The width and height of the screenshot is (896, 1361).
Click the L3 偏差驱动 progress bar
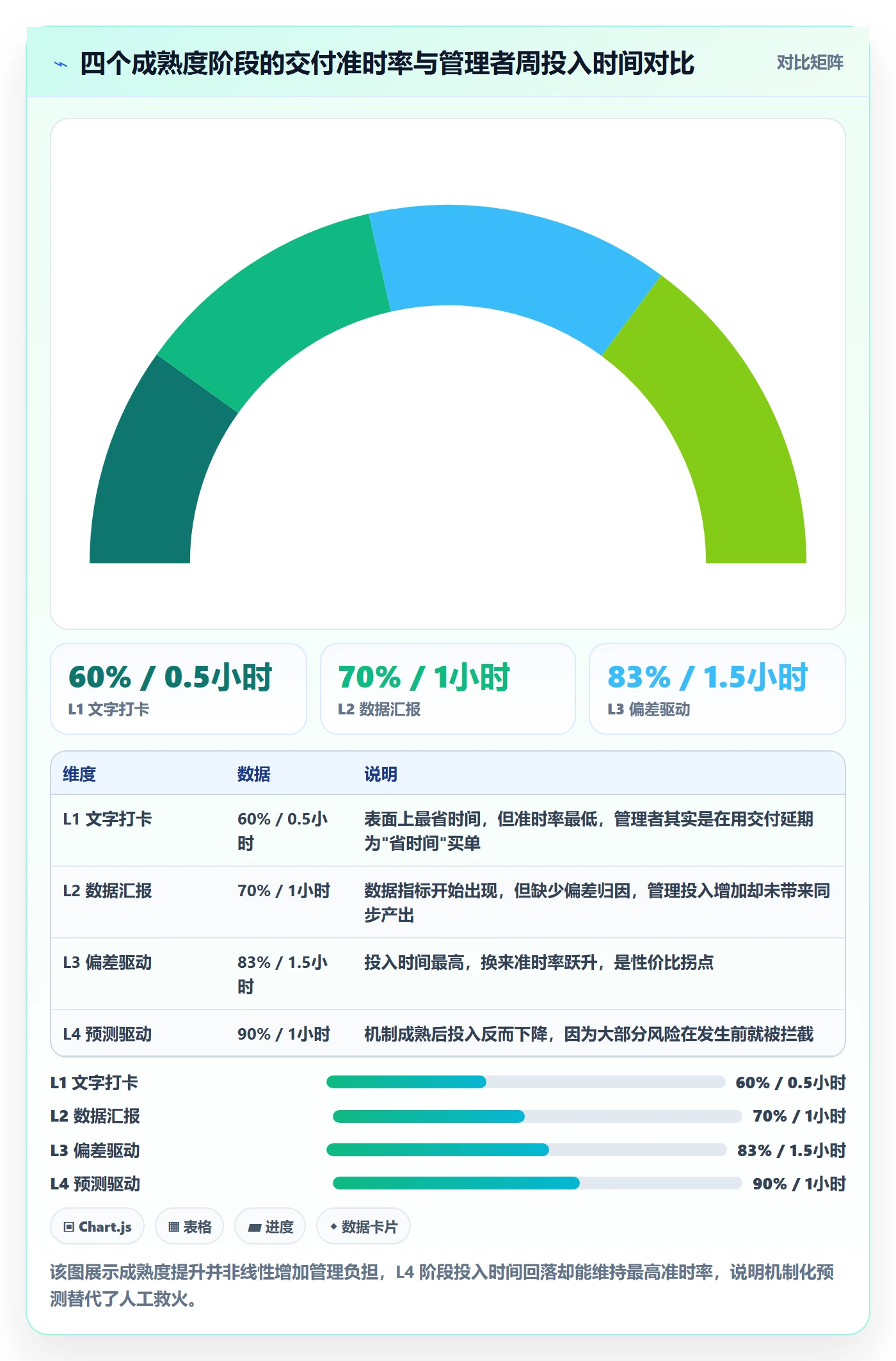[x=527, y=1150]
